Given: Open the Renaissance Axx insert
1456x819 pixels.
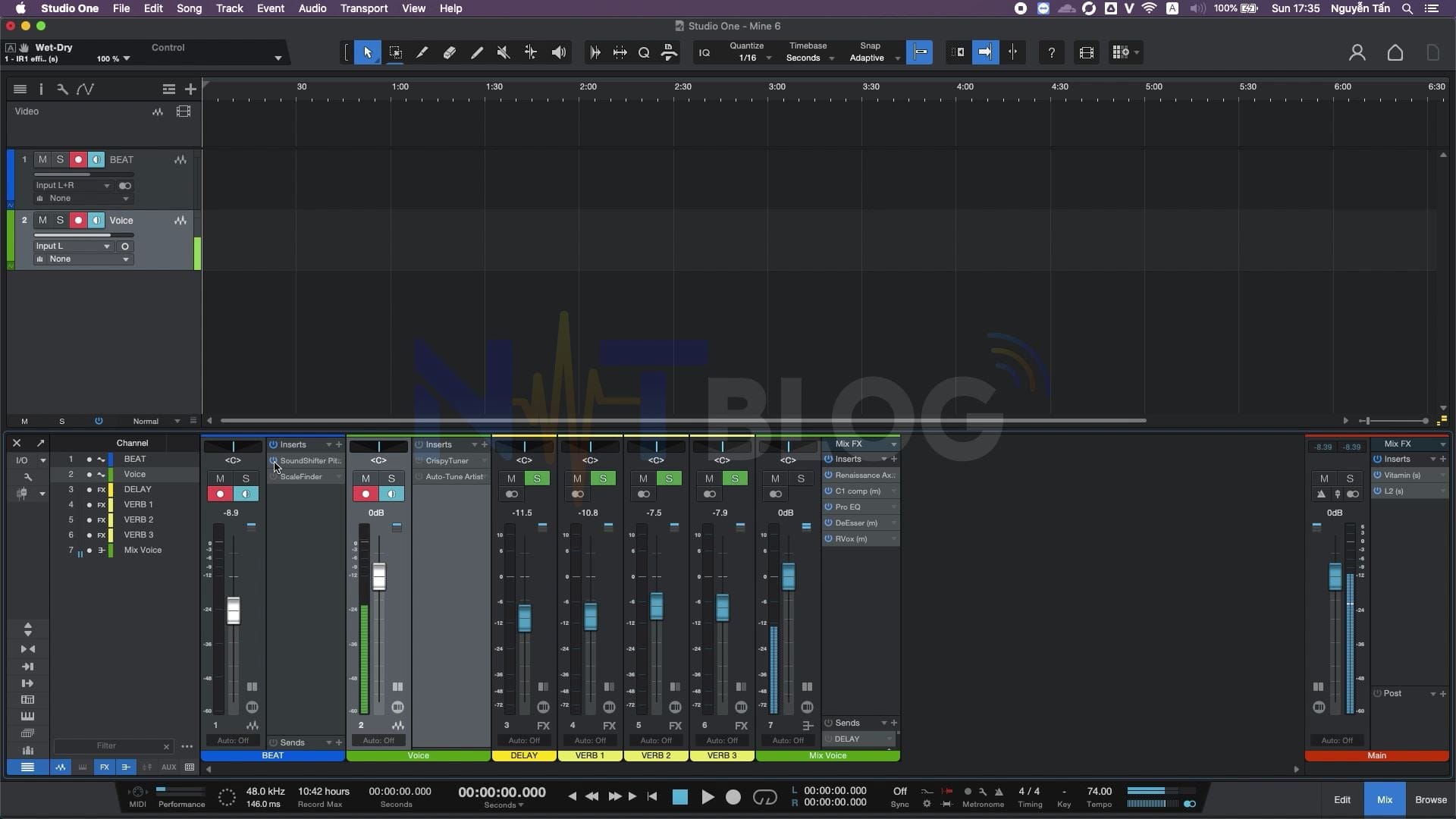Looking at the screenshot, I should [x=864, y=475].
